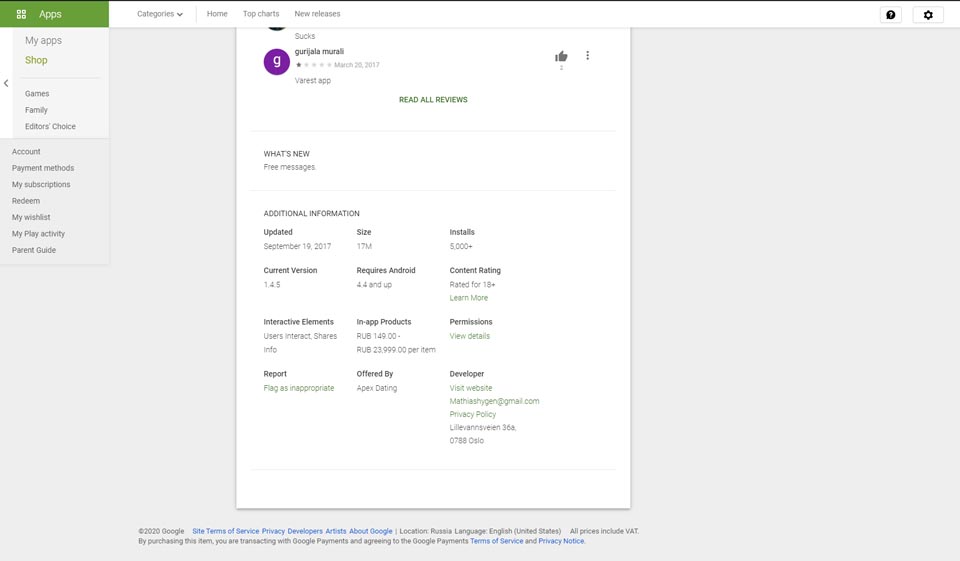Select Editors' Choice in sidebar

point(50,127)
